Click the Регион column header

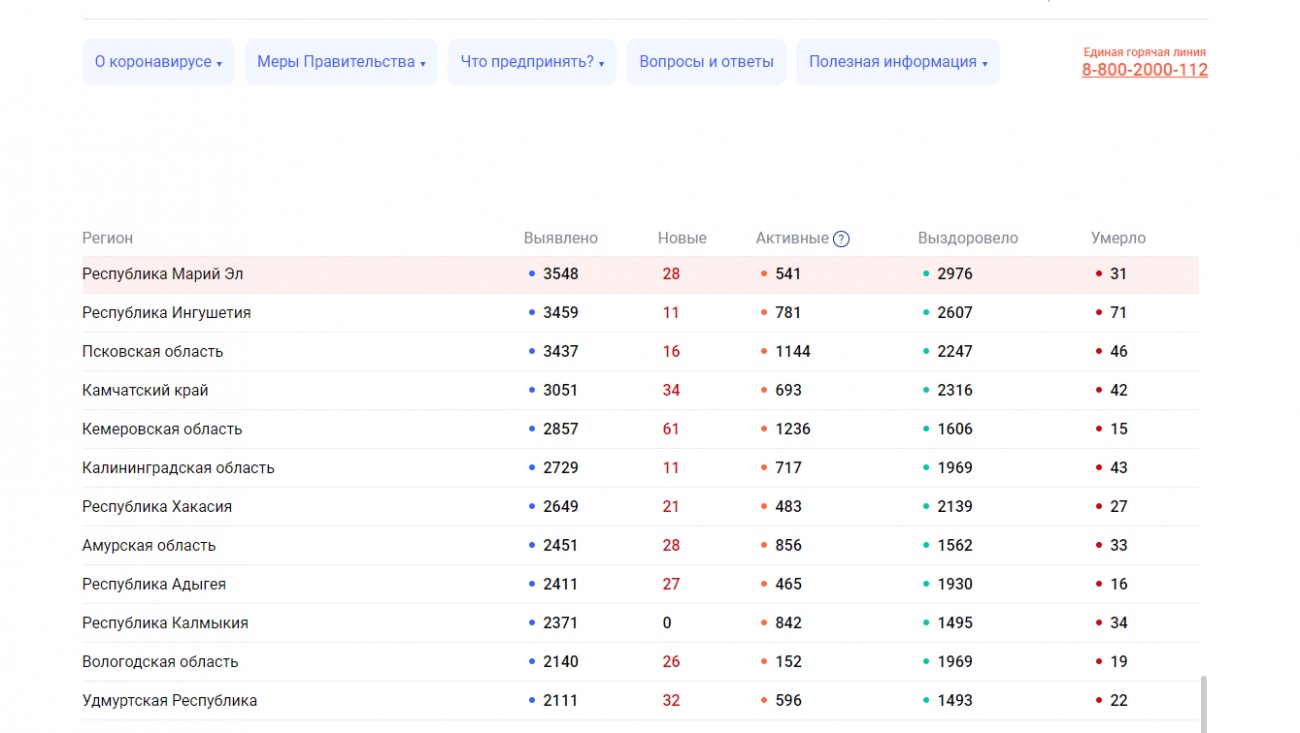pos(107,239)
